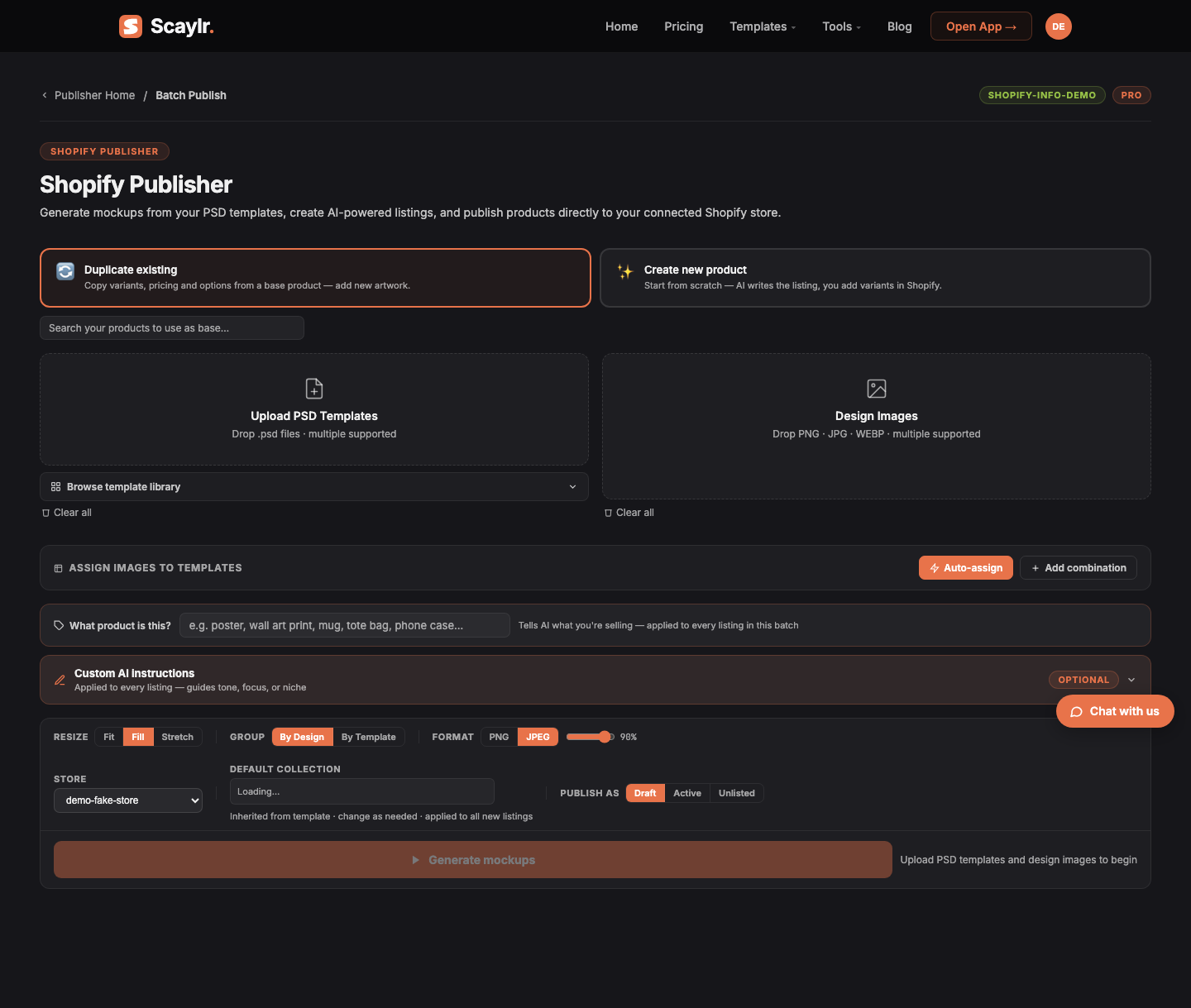Click the OPTIONAL badge
The width and height of the screenshot is (1191, 1008).
click(x=1083, y=680)
